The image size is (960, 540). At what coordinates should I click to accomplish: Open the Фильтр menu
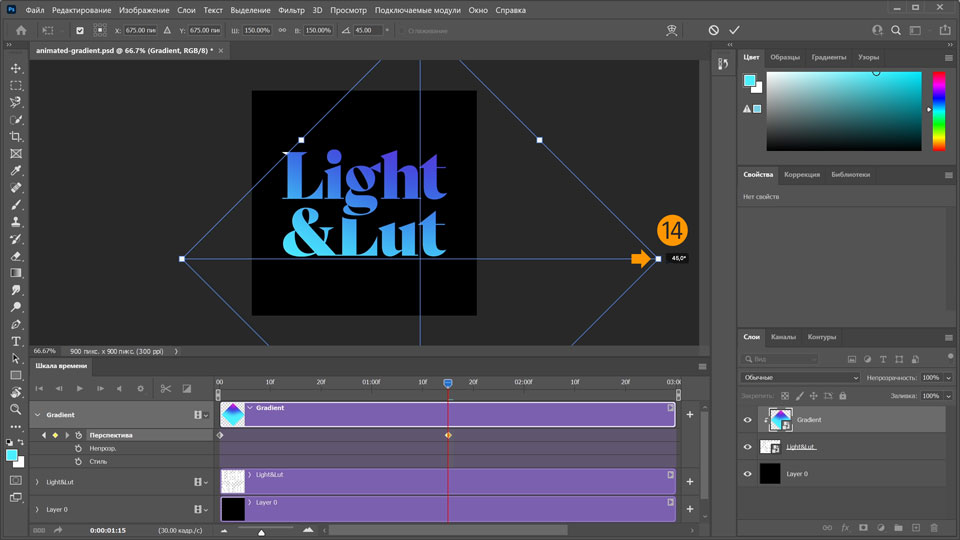tap(292, 10)
